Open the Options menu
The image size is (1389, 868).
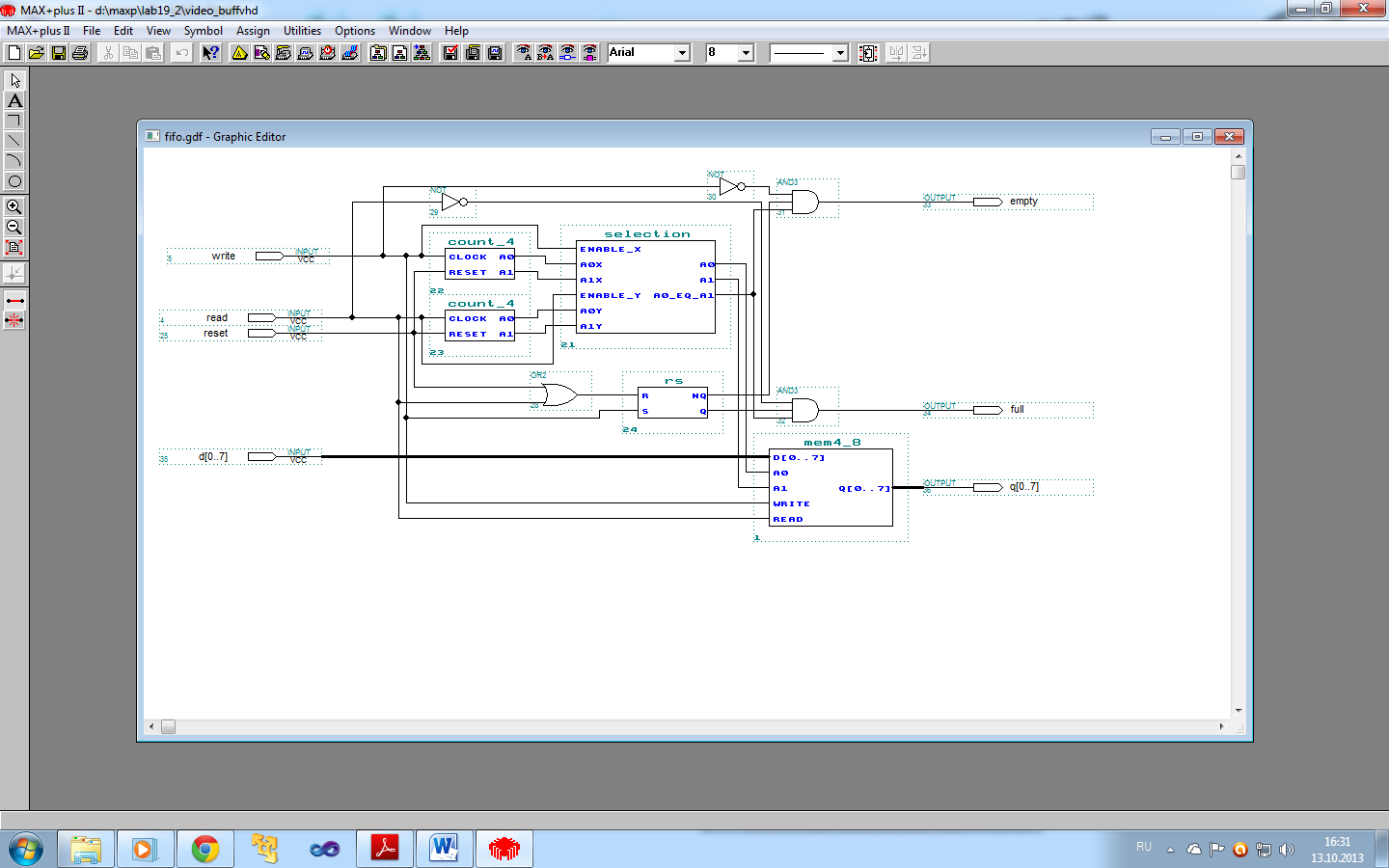point(355,31)
